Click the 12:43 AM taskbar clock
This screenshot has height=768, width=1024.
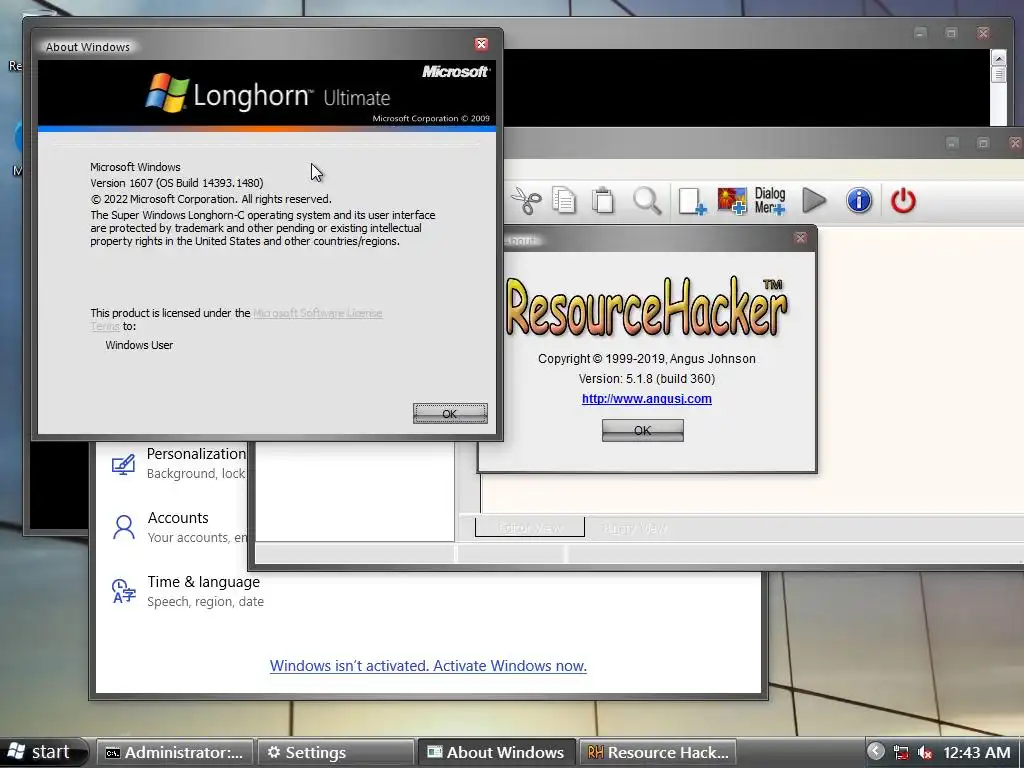point(976,753)
